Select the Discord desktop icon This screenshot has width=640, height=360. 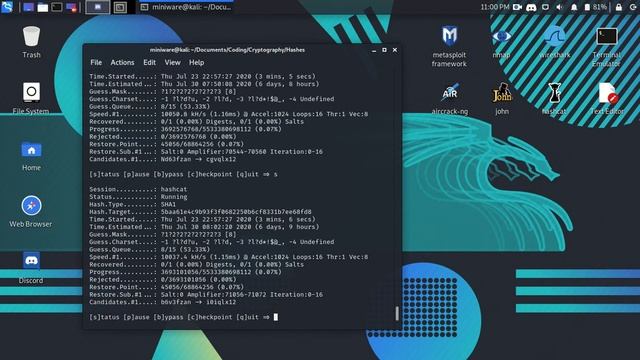(x=31, y=268)
